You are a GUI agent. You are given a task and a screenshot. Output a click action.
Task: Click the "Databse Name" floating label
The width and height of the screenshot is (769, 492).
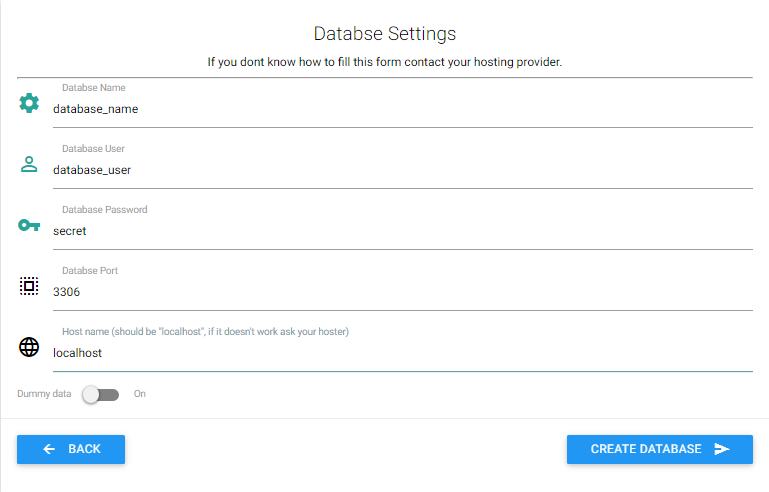tap(93, 88)
